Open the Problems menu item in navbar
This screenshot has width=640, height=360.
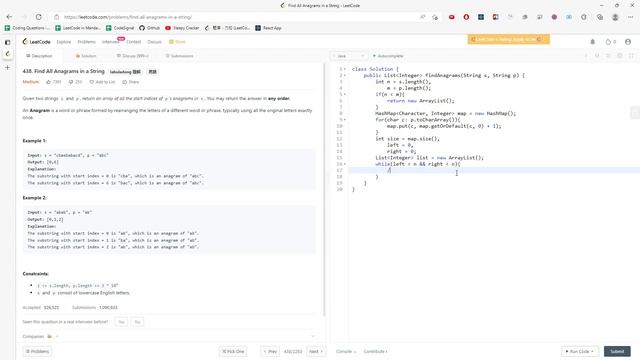[x=87, y=42]
